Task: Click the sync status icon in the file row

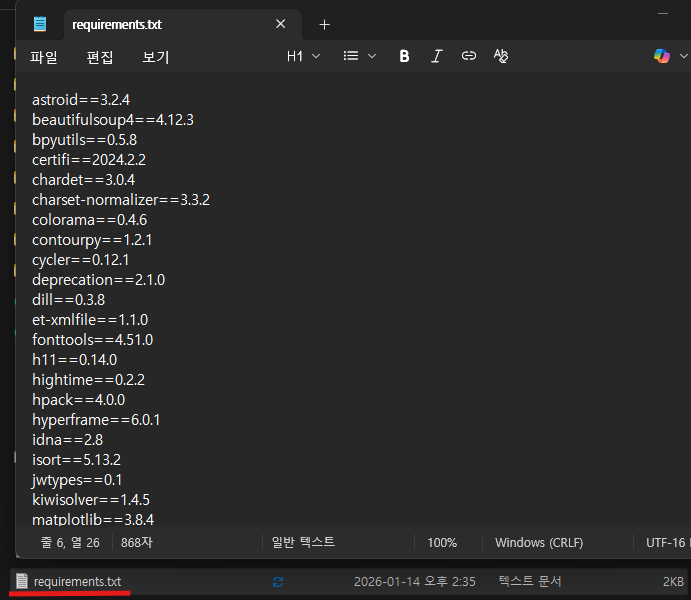Action: (x=278, y=582)
